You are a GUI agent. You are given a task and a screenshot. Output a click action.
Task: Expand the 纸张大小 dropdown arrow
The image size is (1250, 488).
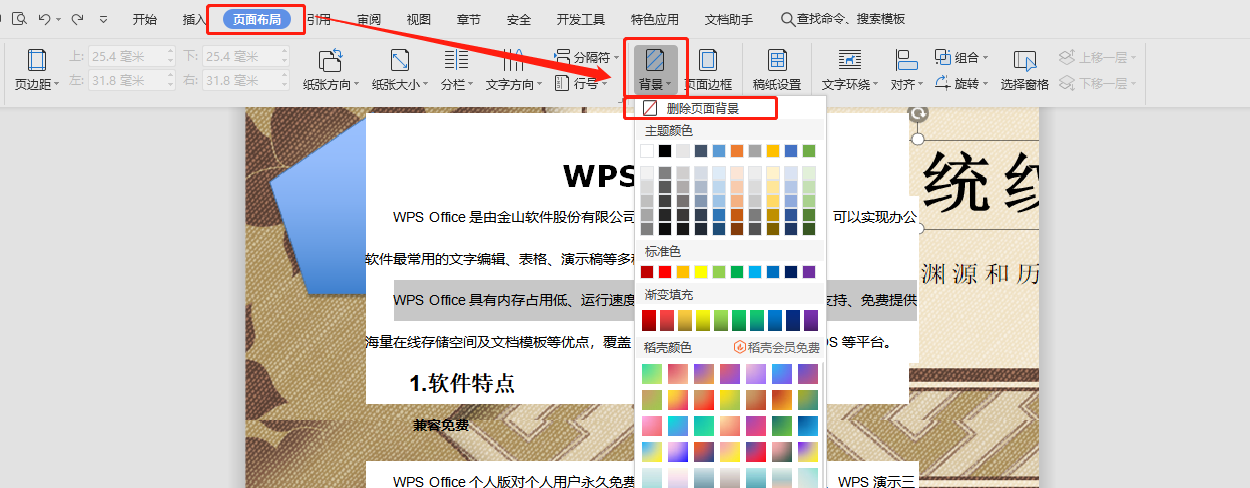[x=427, y=85]
